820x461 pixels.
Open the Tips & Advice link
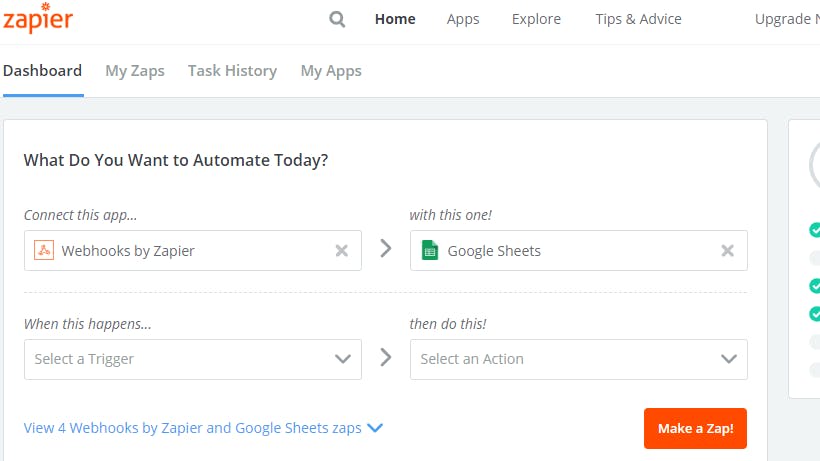pyautogui.click(x=638, y=19)
